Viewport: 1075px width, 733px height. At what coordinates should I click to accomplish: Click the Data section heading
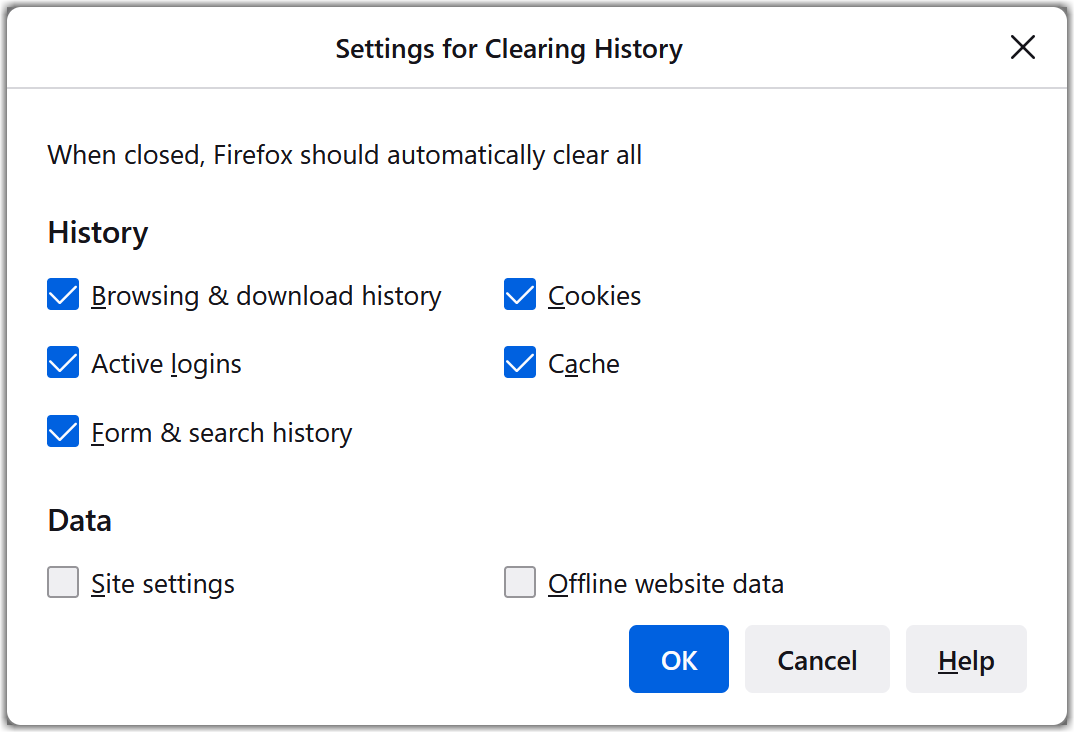[x=79, y=520]
